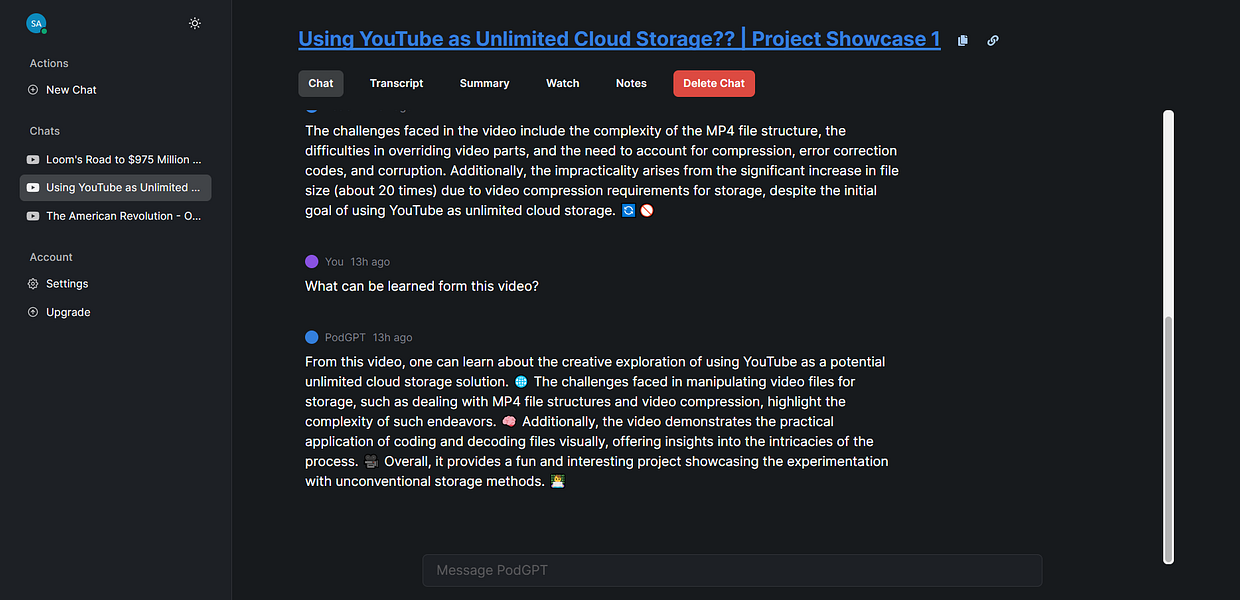Open the SA user avatar

(36, 23)
